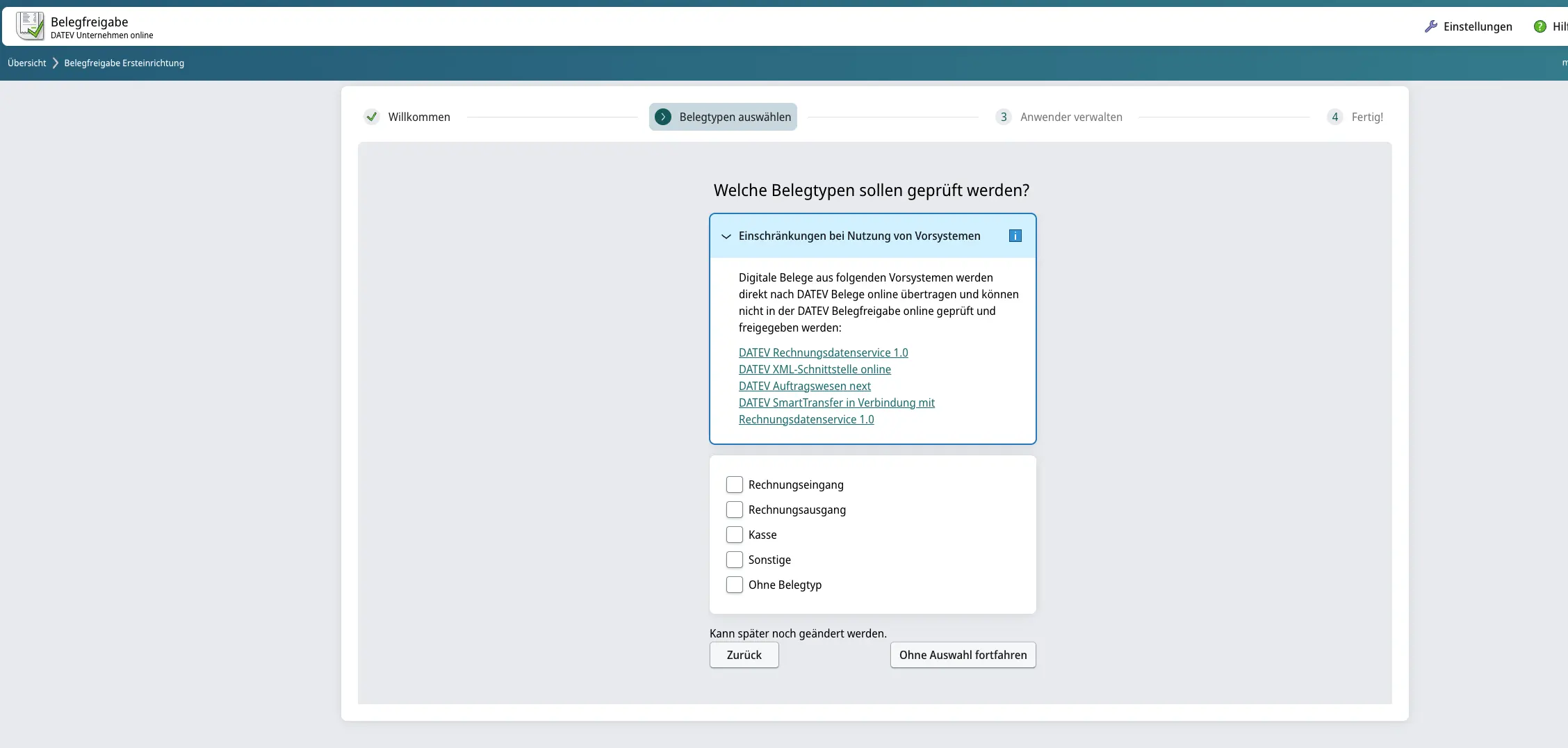Open the Belegfreigabe application logo

29,25
